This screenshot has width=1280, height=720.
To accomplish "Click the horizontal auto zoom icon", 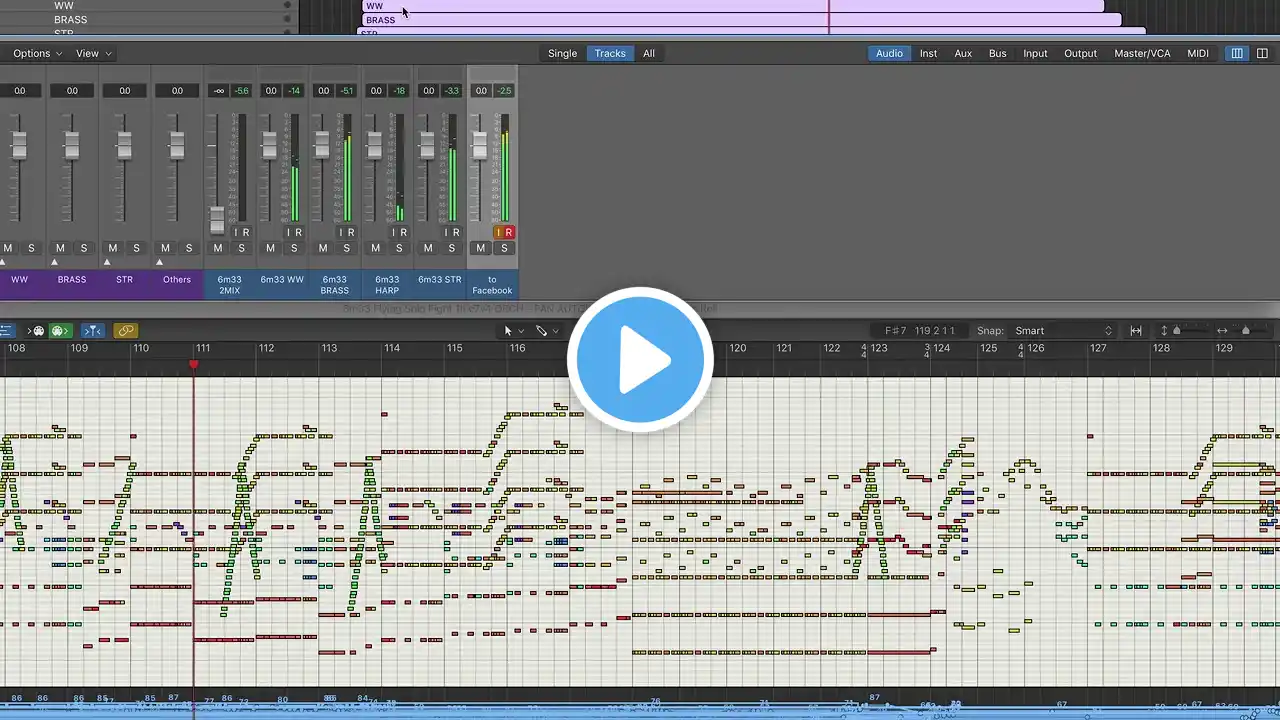I will 1136,331.
